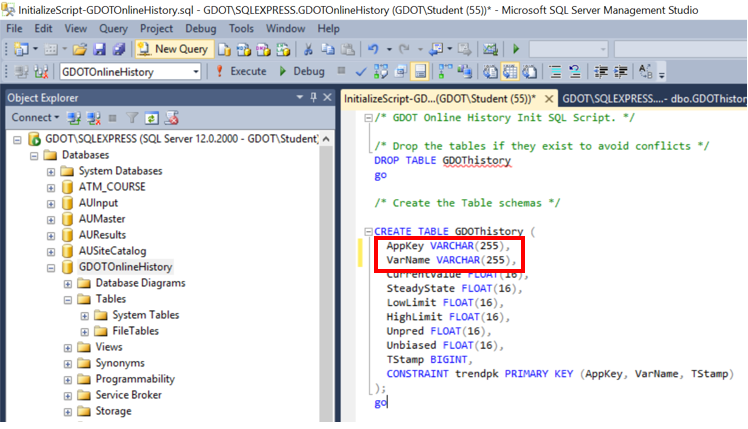Click the Analysis Services MDX Query icon
This screenshot has height=429, width=748.
[x=243, y=49]
